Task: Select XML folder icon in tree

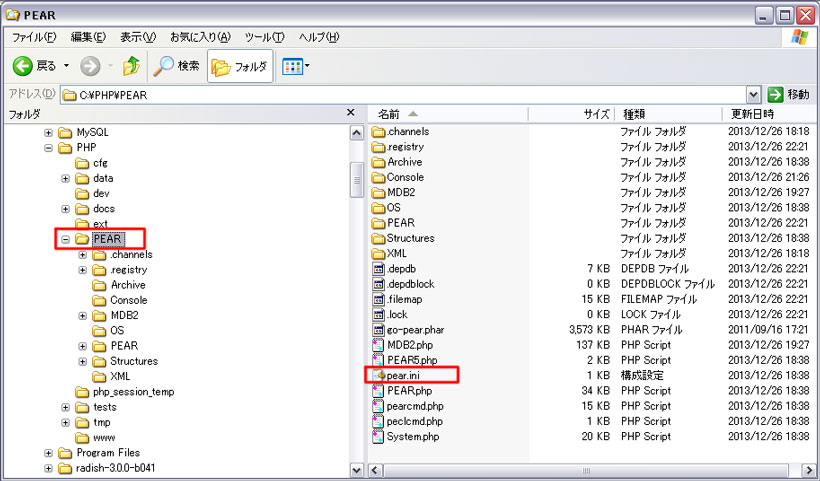Action: click(x=99, y=376)
